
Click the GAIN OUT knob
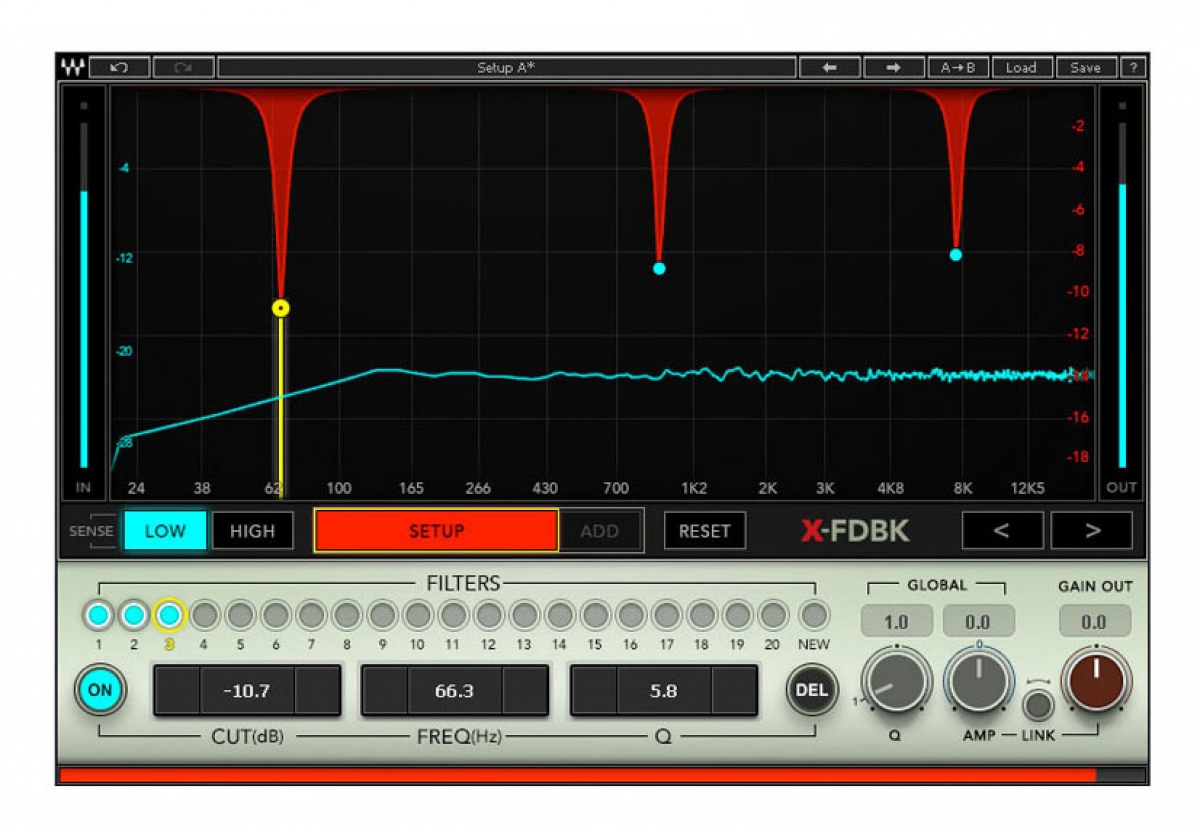coord(1096,680)
